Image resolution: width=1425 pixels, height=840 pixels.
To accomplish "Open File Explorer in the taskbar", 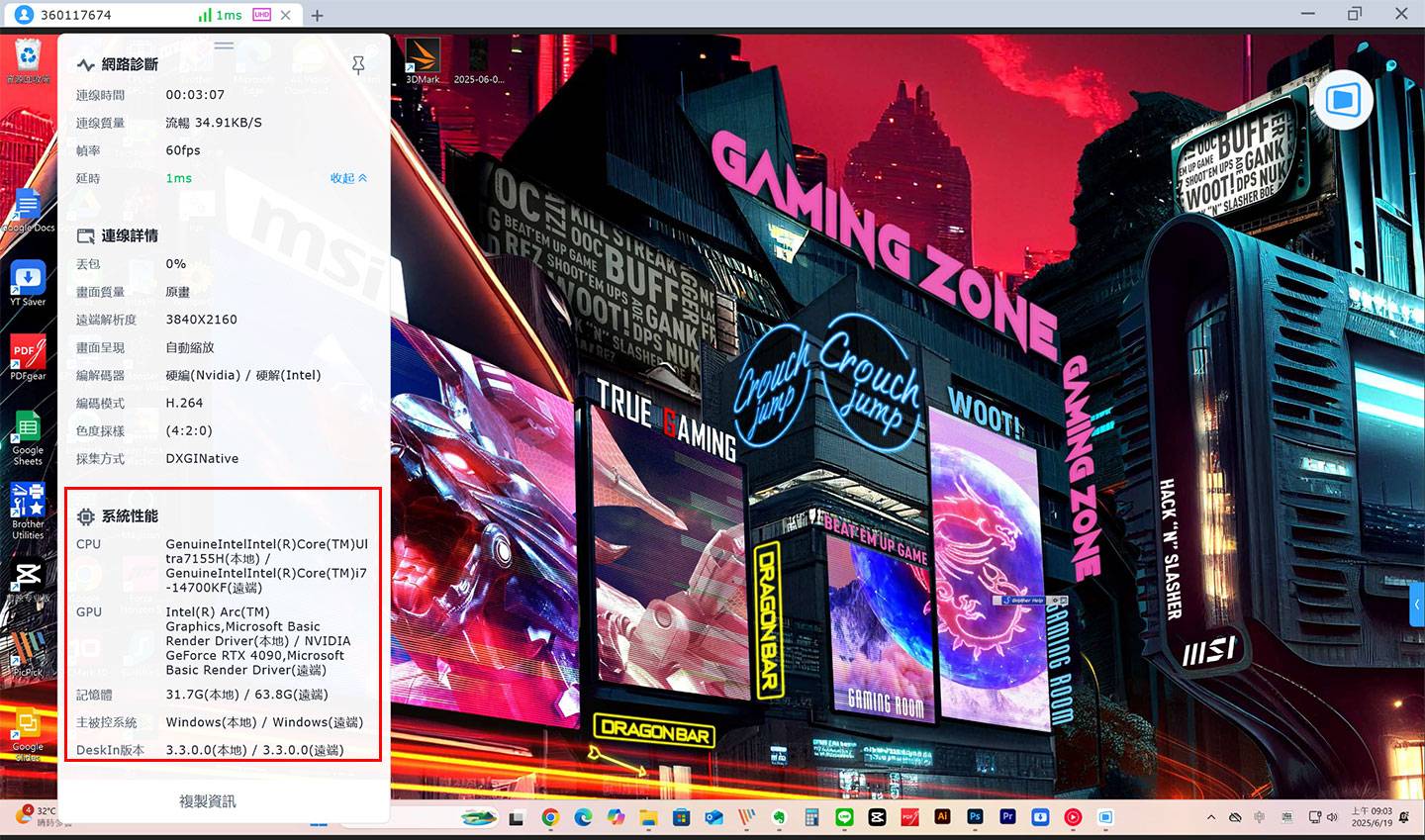I will 648,817.
